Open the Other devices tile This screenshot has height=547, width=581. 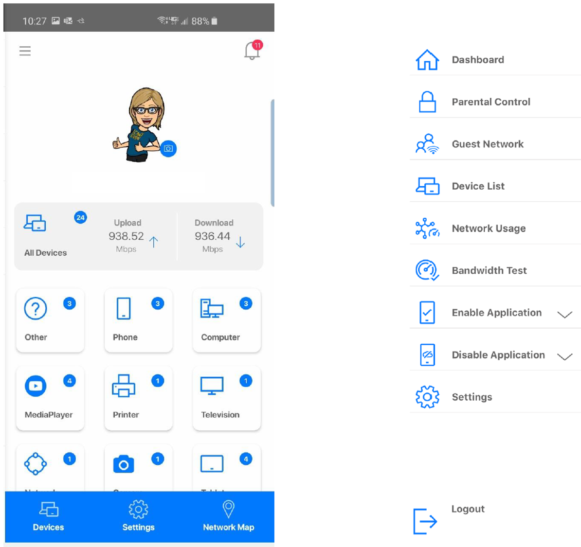point(50,321)
